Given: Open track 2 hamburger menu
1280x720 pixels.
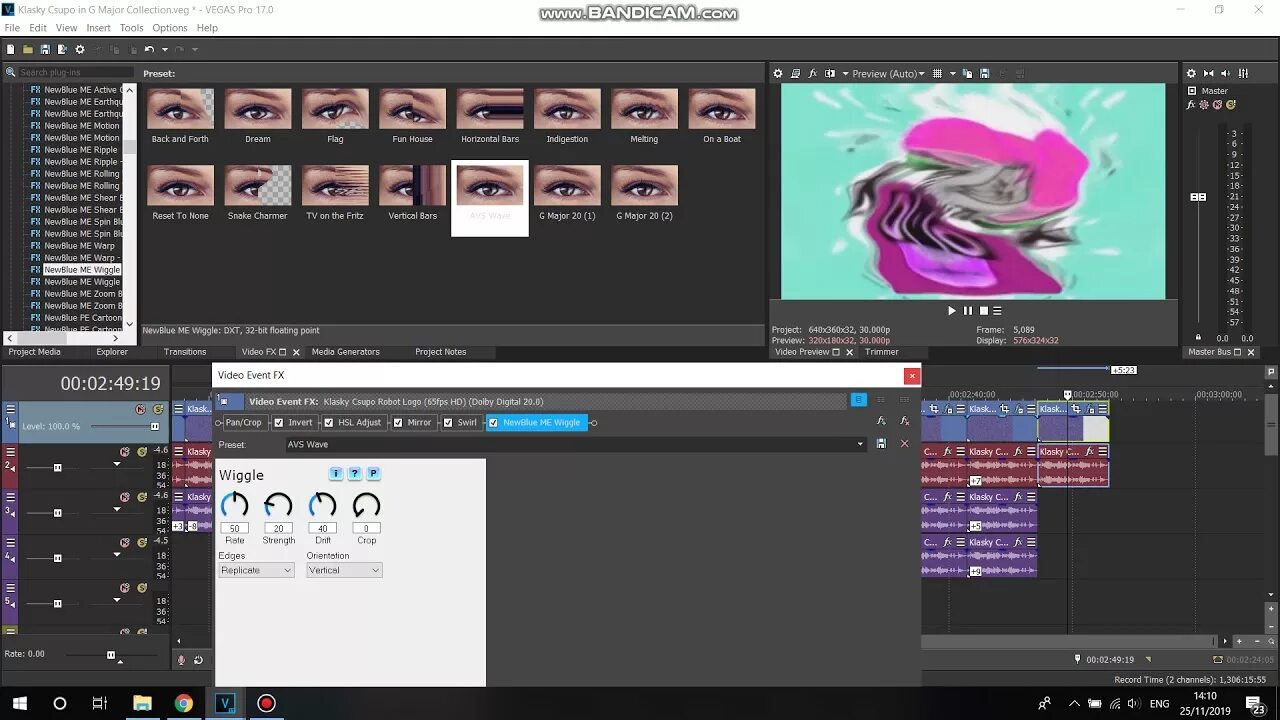Looking at the screenshot, I should [11, 452].
